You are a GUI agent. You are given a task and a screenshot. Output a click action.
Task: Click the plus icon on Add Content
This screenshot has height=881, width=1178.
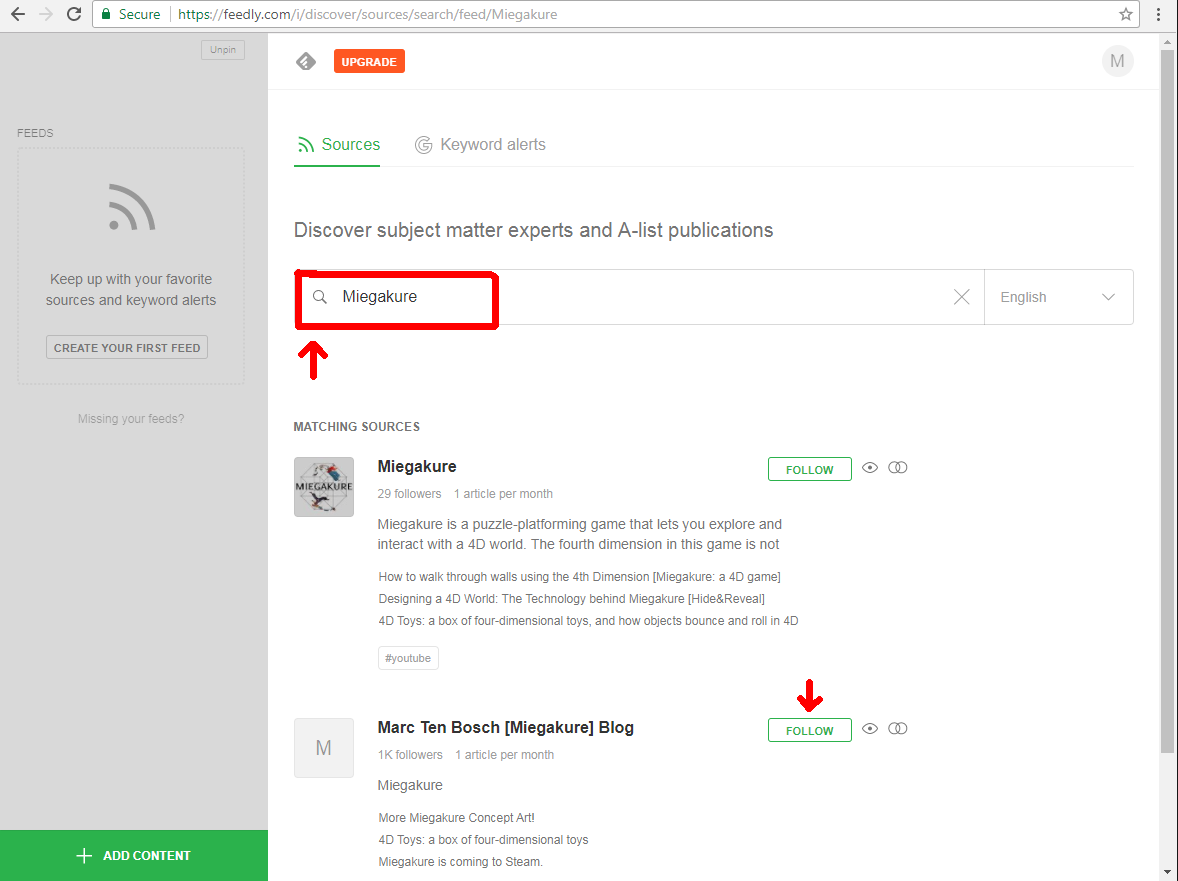click(x=84, y=855)
